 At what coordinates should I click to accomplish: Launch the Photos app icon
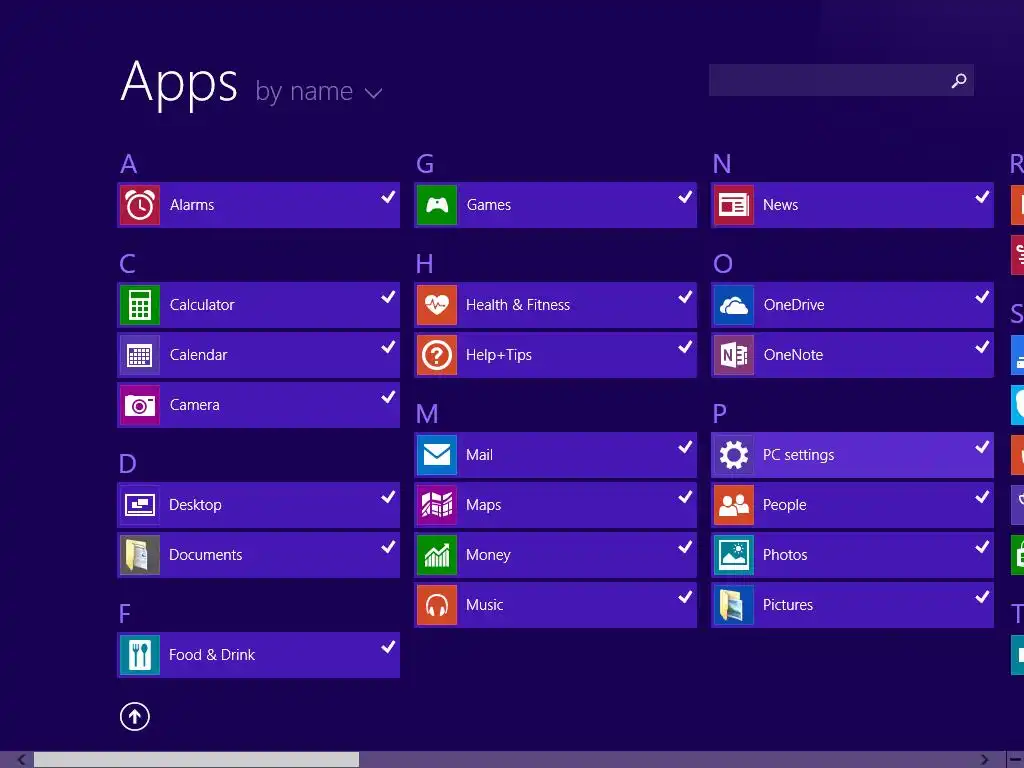coord(734,555)
